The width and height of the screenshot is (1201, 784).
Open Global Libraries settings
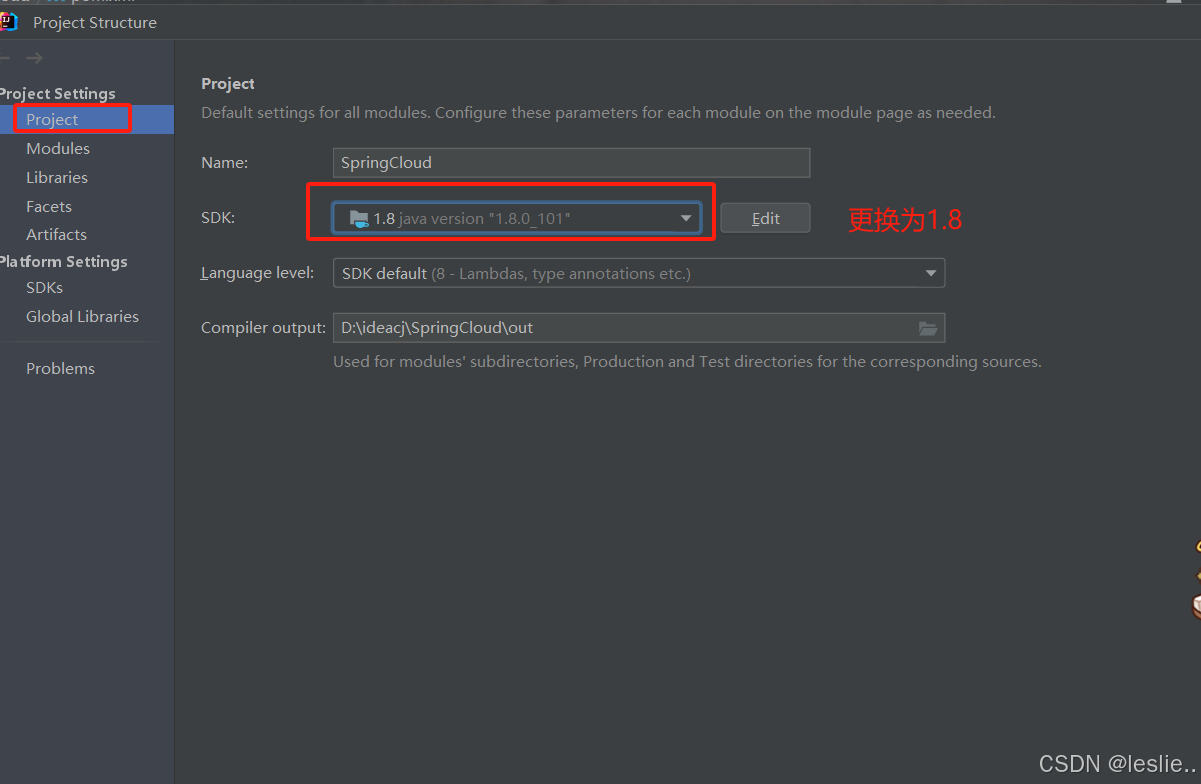click(x=82, y=316)
